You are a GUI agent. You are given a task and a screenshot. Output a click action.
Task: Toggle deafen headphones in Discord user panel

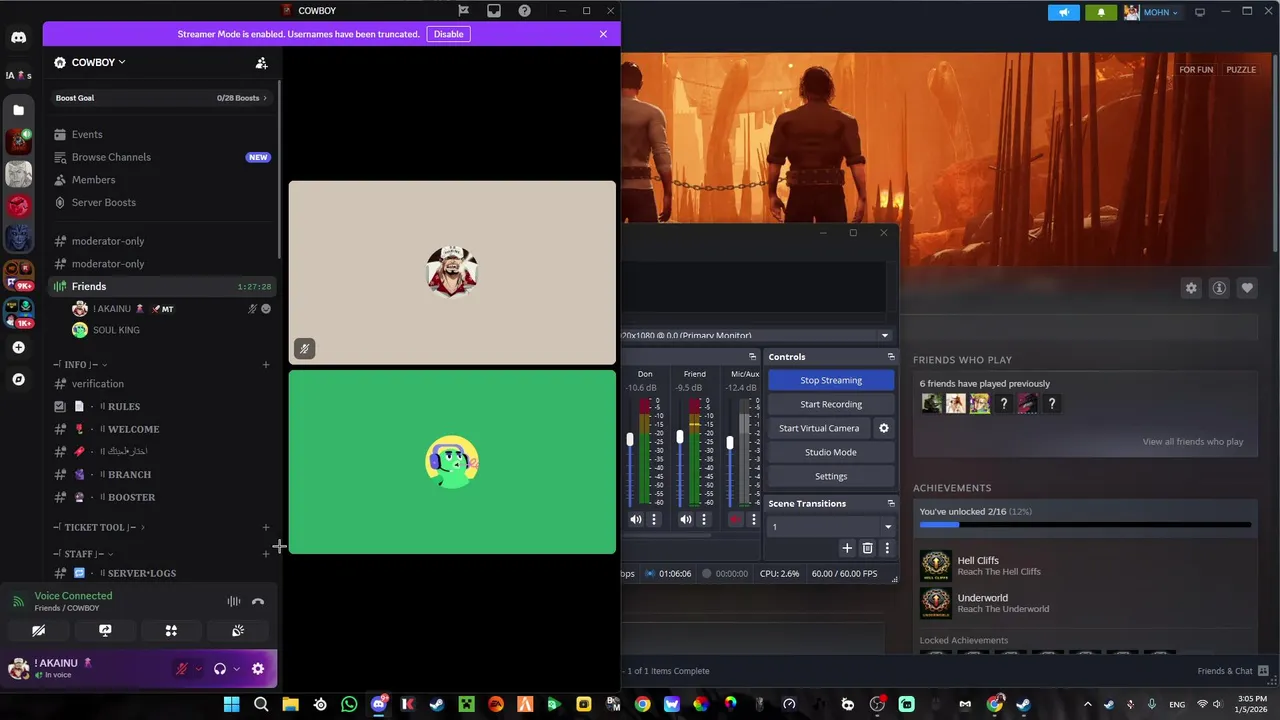pos(220,669)
